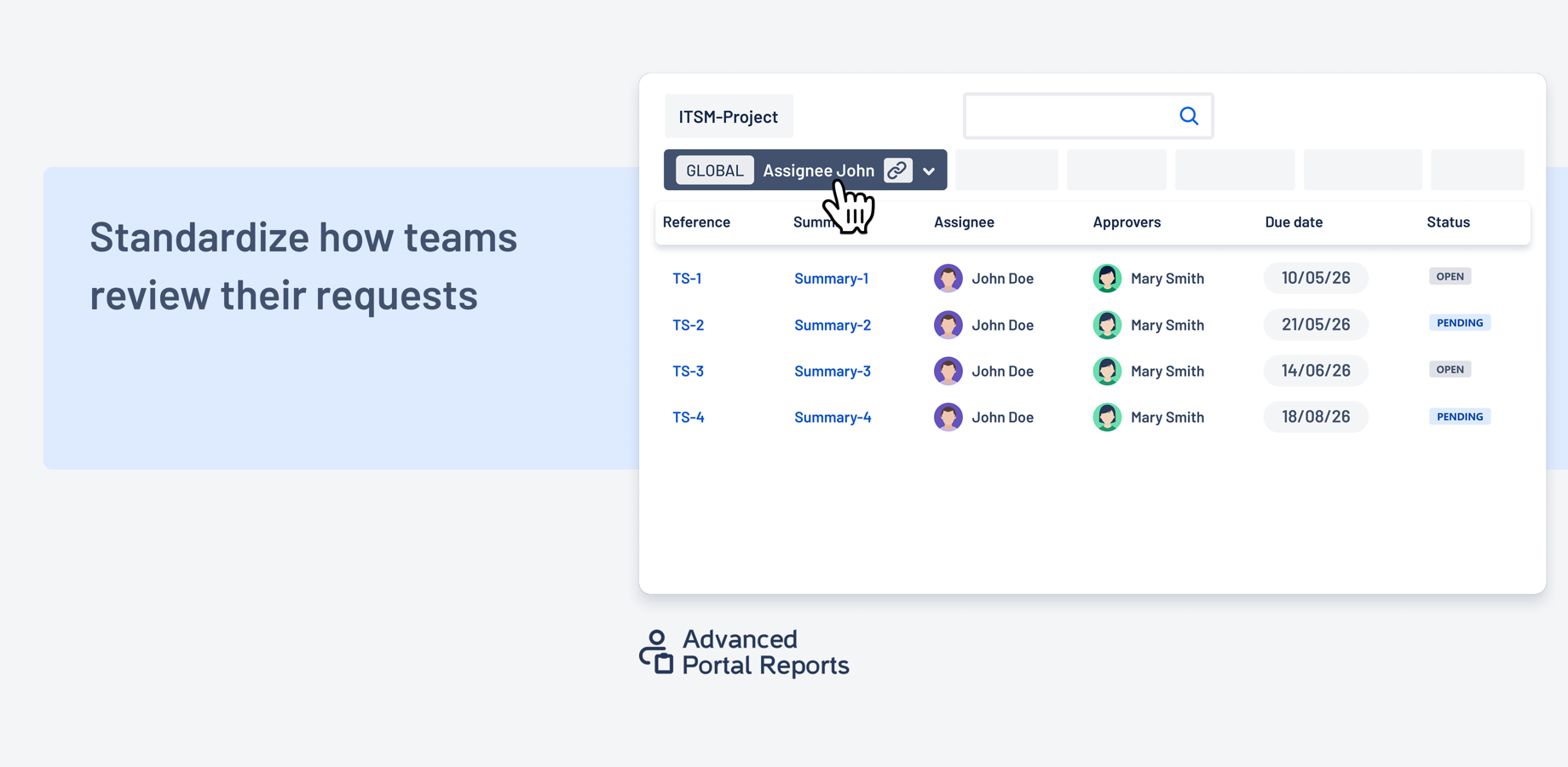This screenshot has height=767, width=1568.
Task: Click John Doe avatar in TS-1 row
Action: click(x=948, y=278)
